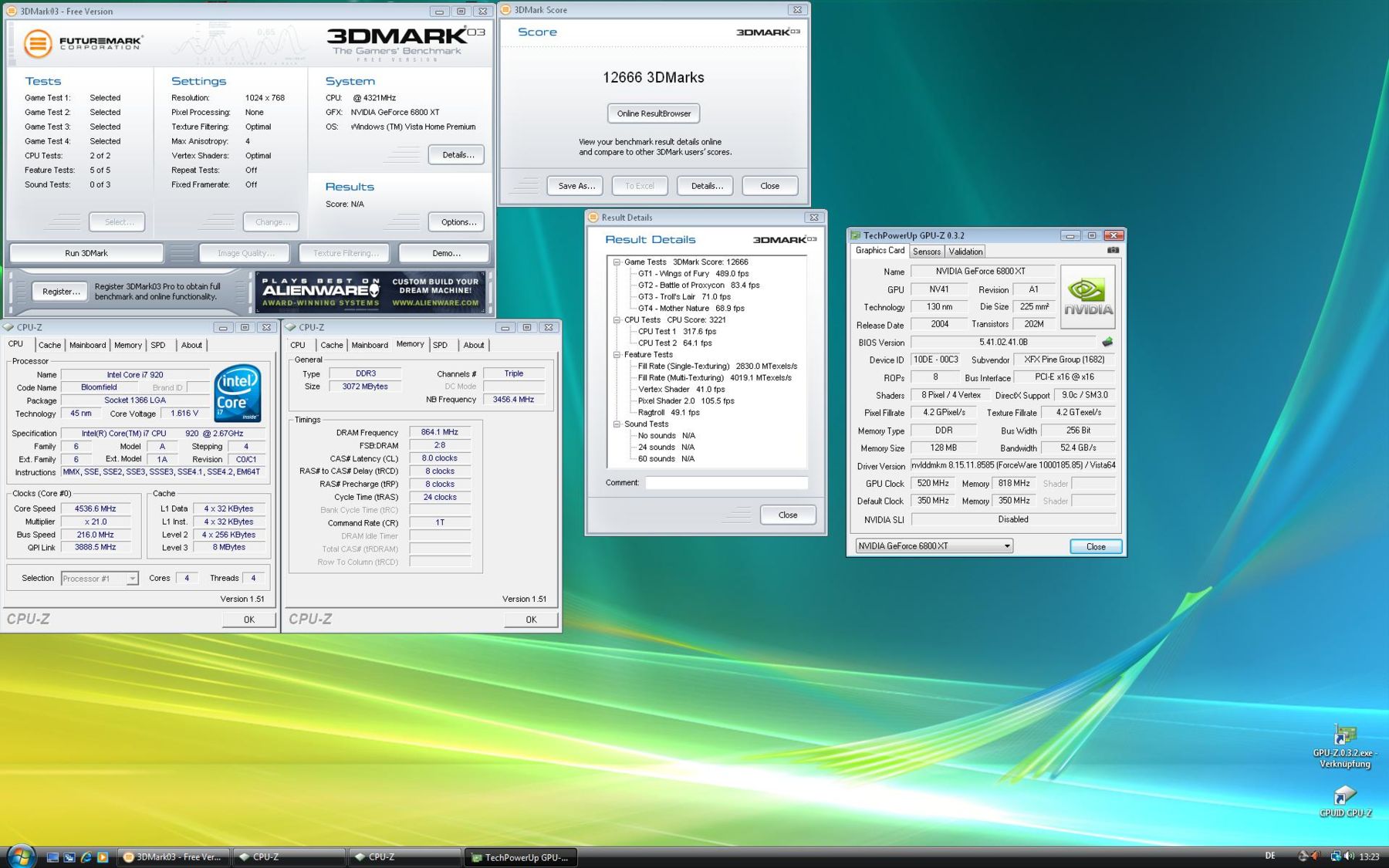Open Mainboard tab in left CPU-Z window
1389x868 pixels.
(x=88, y=346)
